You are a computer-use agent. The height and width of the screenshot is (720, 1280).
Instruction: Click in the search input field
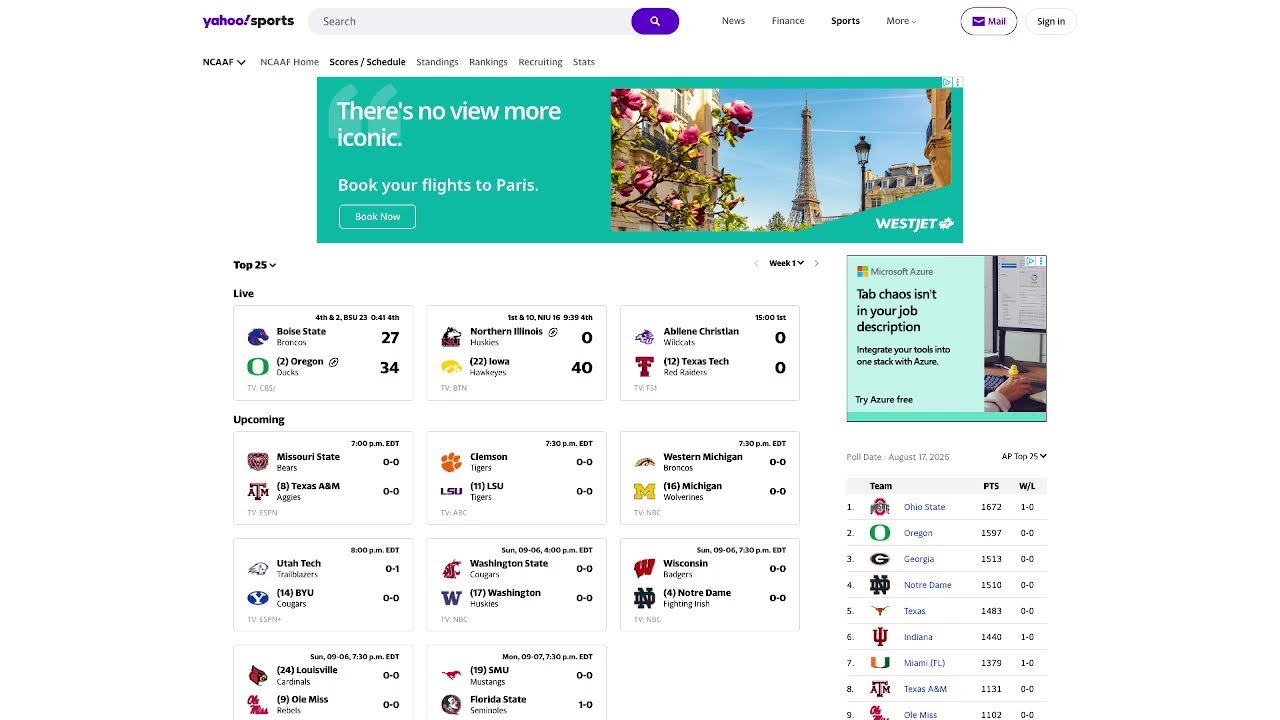(x=470, y=21)
